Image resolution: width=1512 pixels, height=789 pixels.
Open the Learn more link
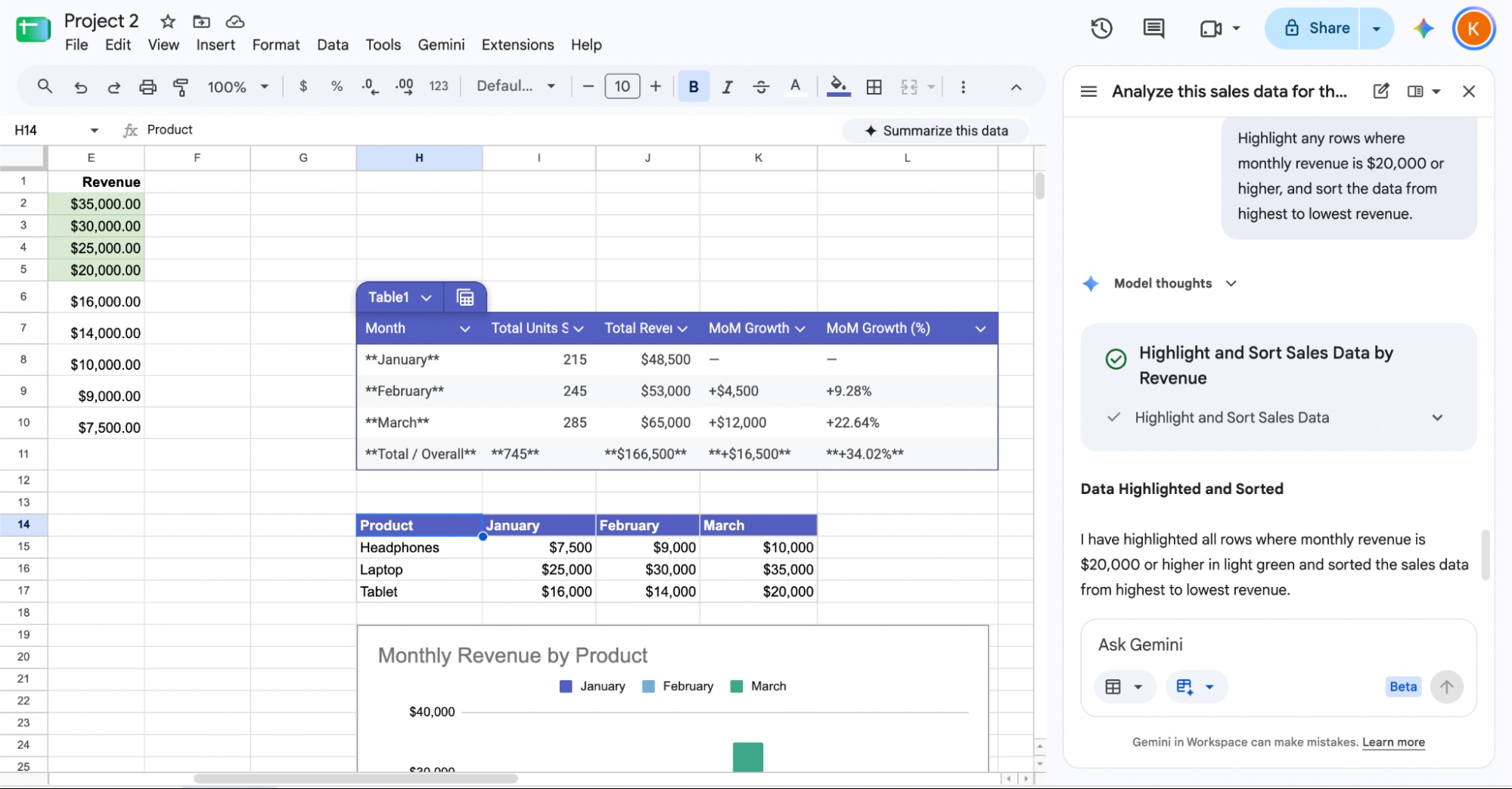pyautogui.click(x=1393, y=742)
